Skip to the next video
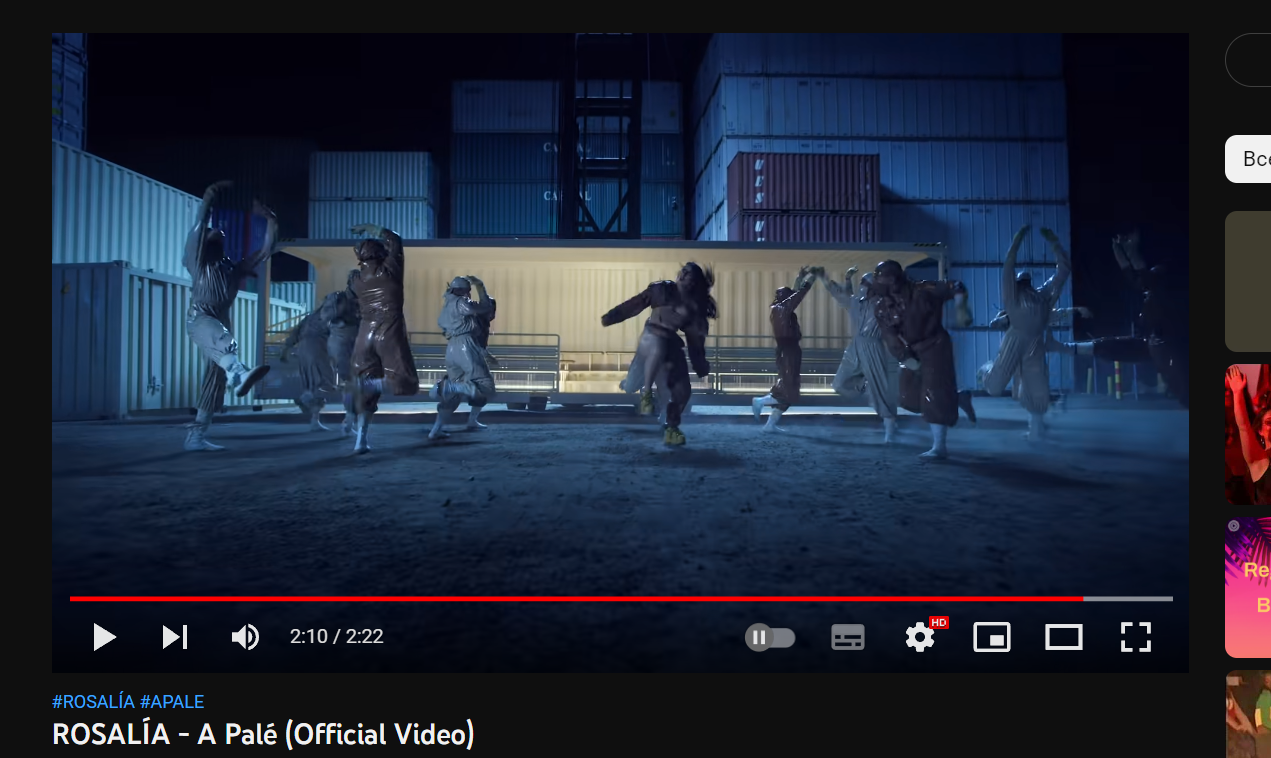The width and height of the screenshot is (1271, 758). pyautogui.click(x=175, y=637)
